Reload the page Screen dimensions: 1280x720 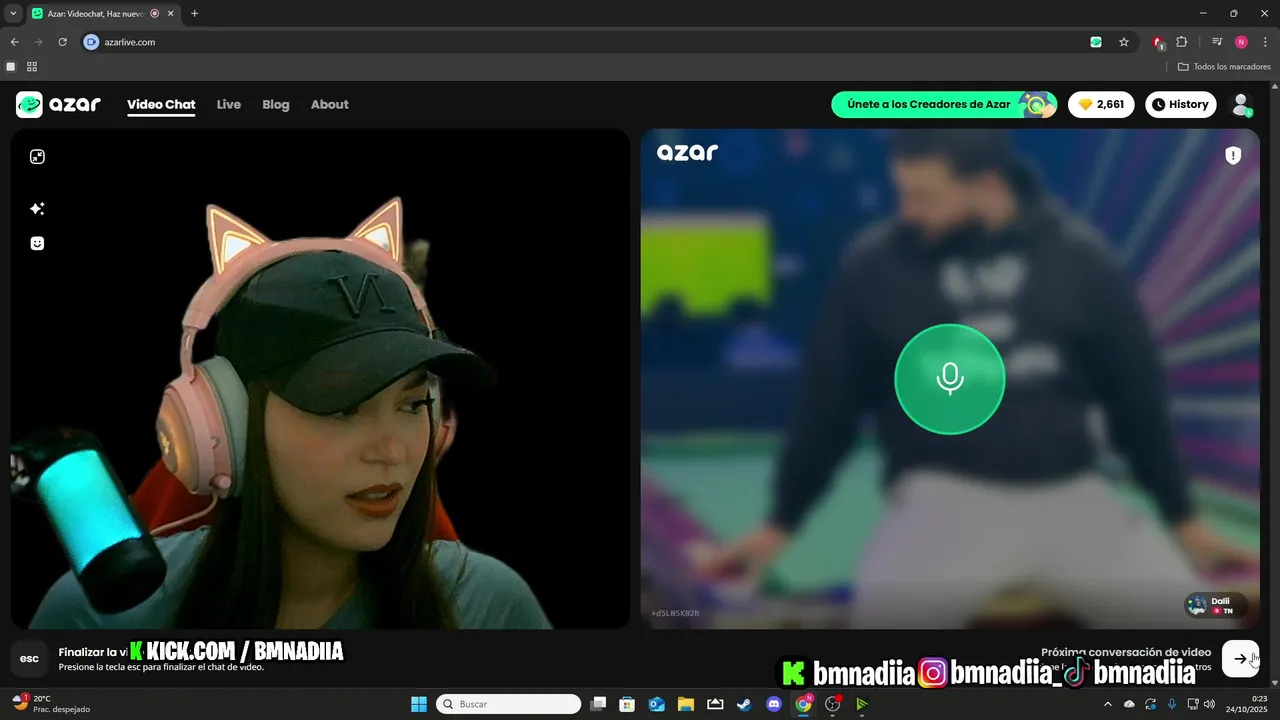(62, 42)
